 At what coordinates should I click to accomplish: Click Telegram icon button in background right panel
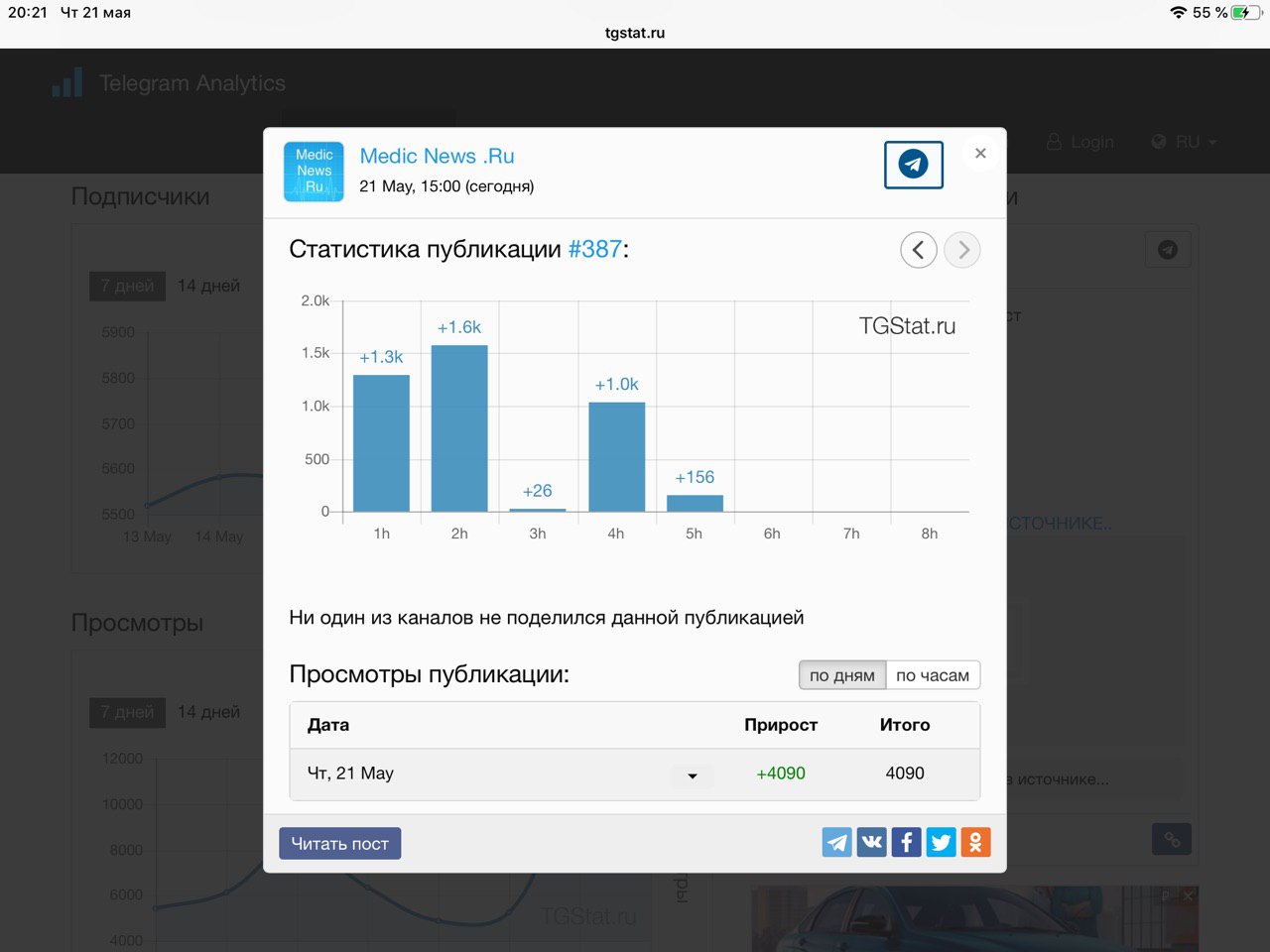tap(1168, 250)
